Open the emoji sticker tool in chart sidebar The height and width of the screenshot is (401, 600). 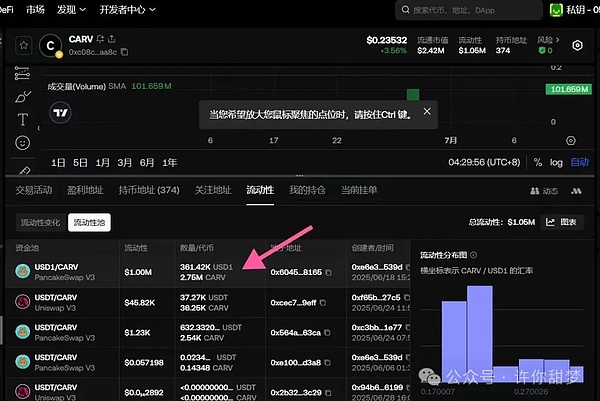click(23, 143)
